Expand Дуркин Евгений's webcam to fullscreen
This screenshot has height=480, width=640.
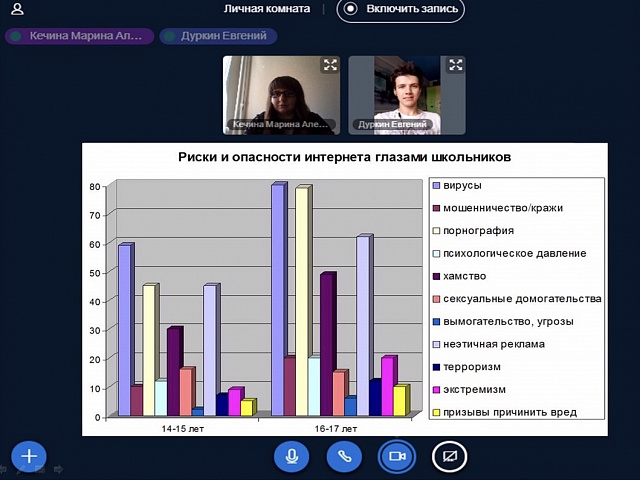(455, 65)
